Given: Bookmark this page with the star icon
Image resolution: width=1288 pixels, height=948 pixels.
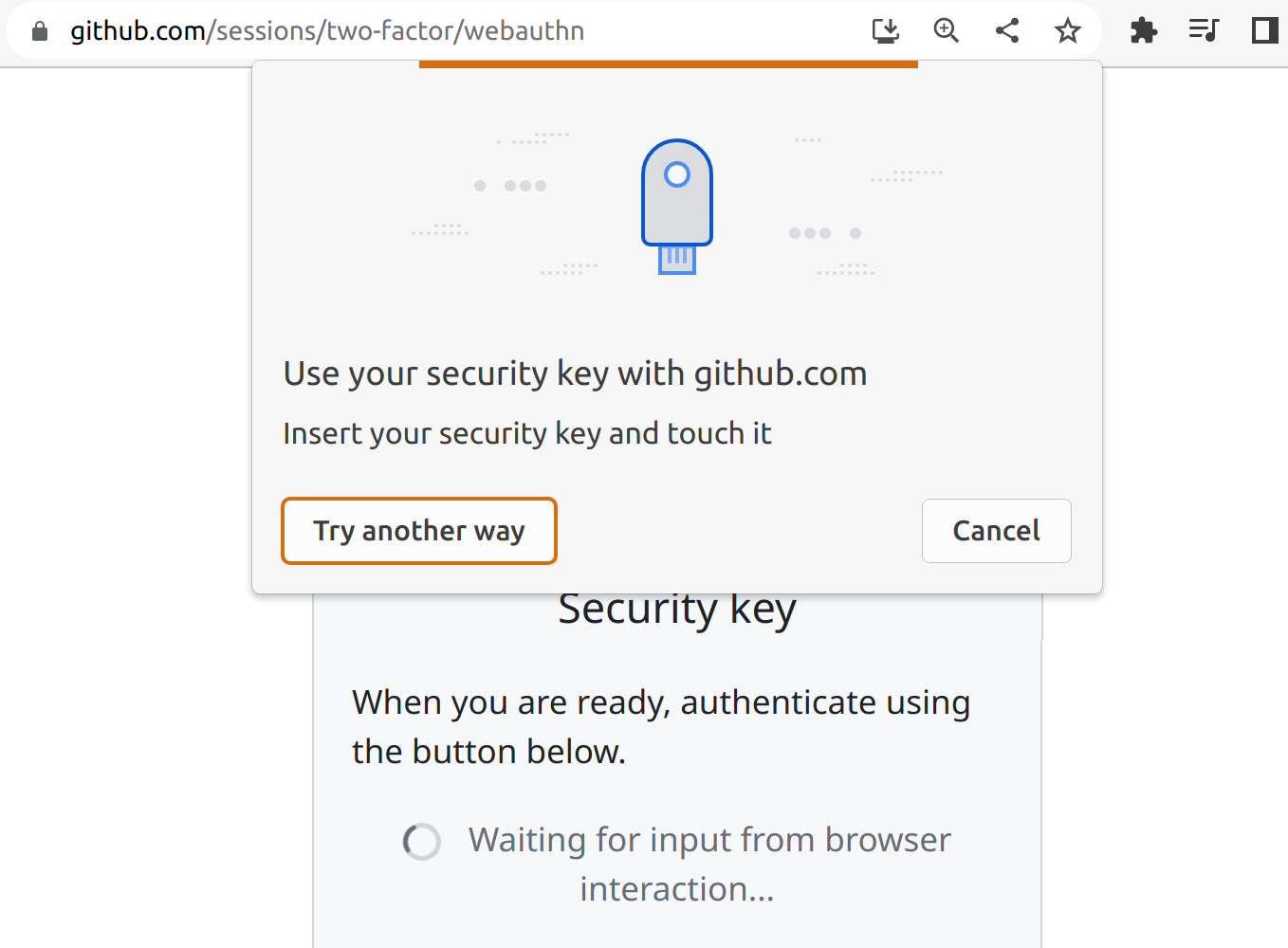Looking at the screenshot, I should coord(1068,31).
